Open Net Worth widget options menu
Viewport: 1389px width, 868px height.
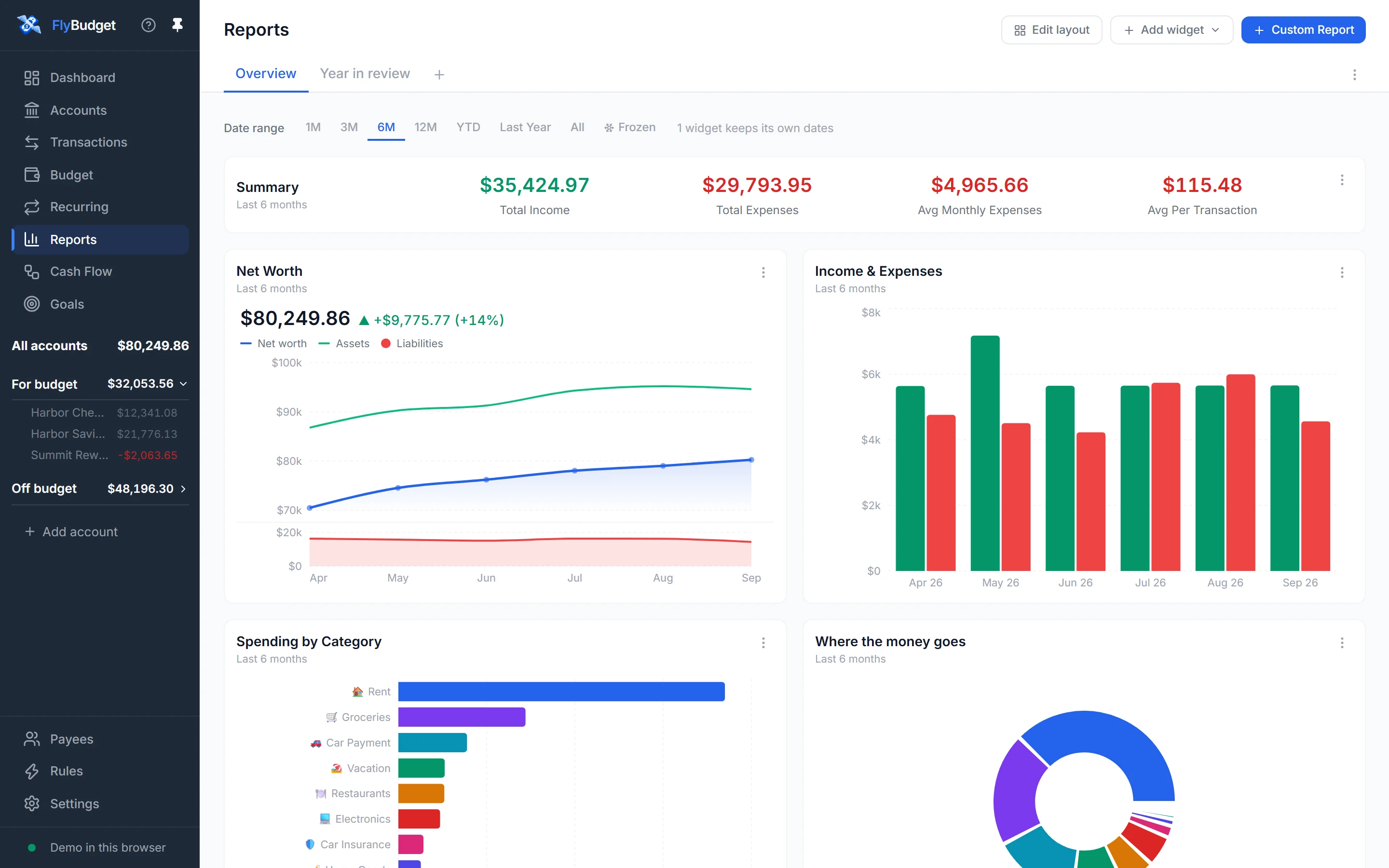763,272
